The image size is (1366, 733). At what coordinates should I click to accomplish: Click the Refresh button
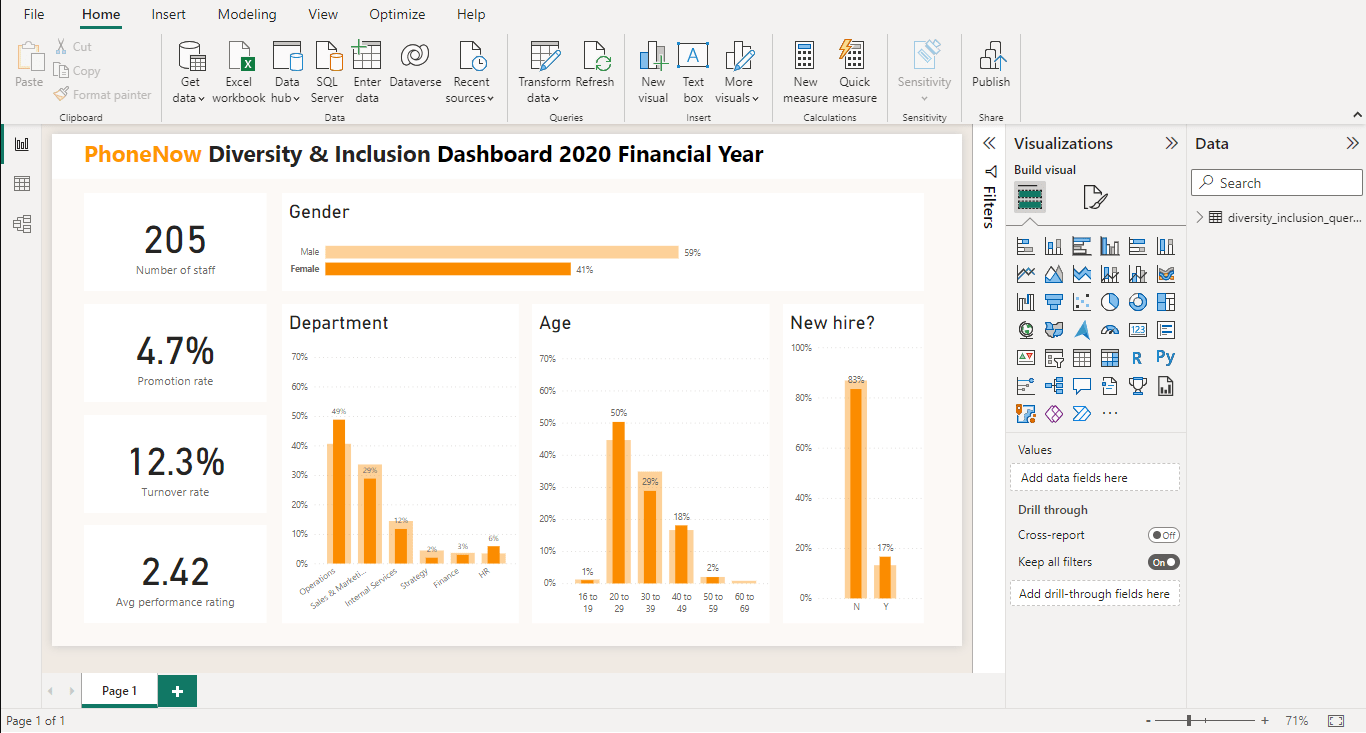pos(595,66)
